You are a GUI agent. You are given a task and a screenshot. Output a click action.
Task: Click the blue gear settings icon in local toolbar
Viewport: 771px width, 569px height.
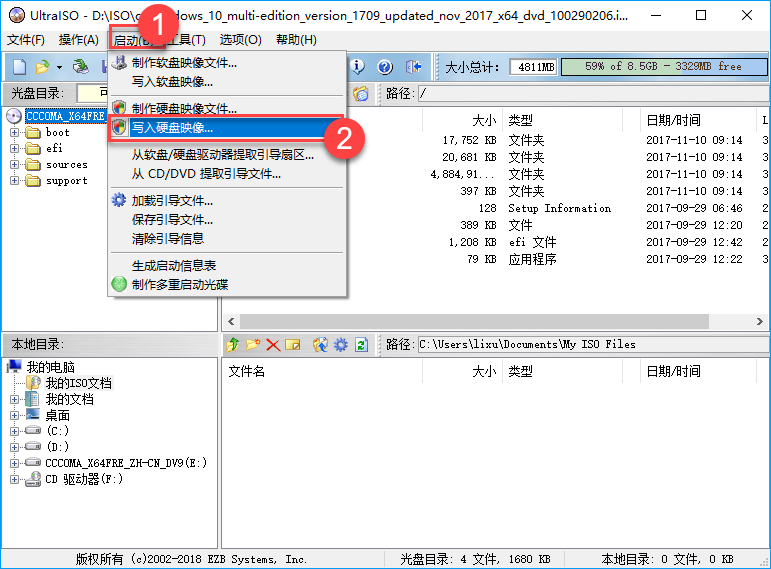340,344
